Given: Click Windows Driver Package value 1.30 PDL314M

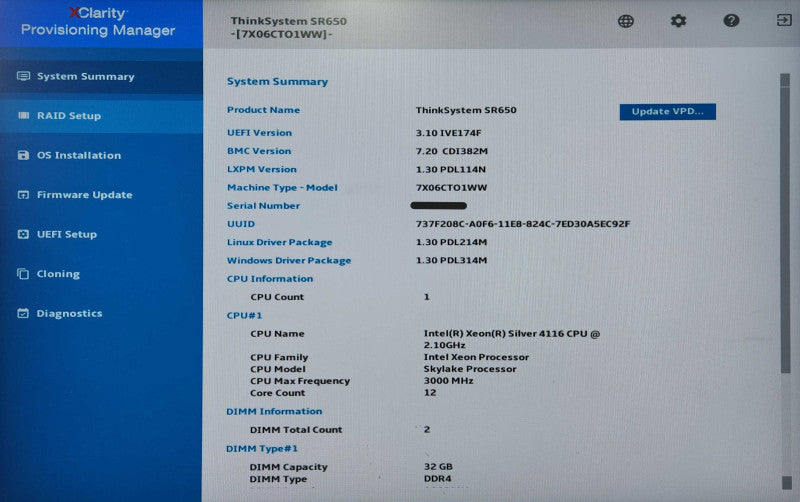Looking at the screenshot, I should (x=451, y=260).
